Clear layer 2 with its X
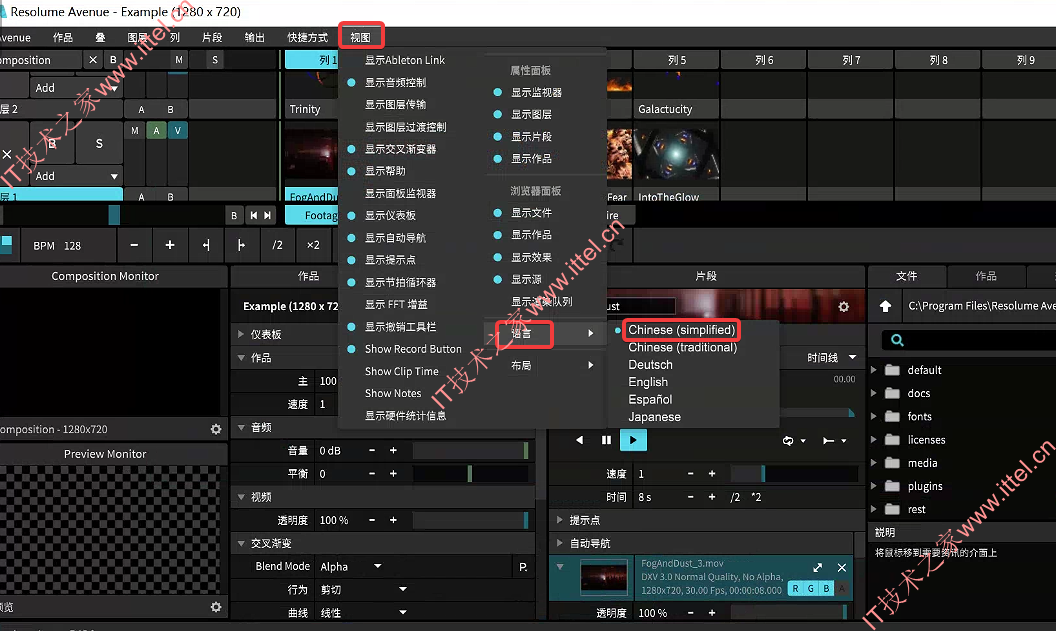The height and width of the screenshot is (631, 1056). tap(7, 154)
